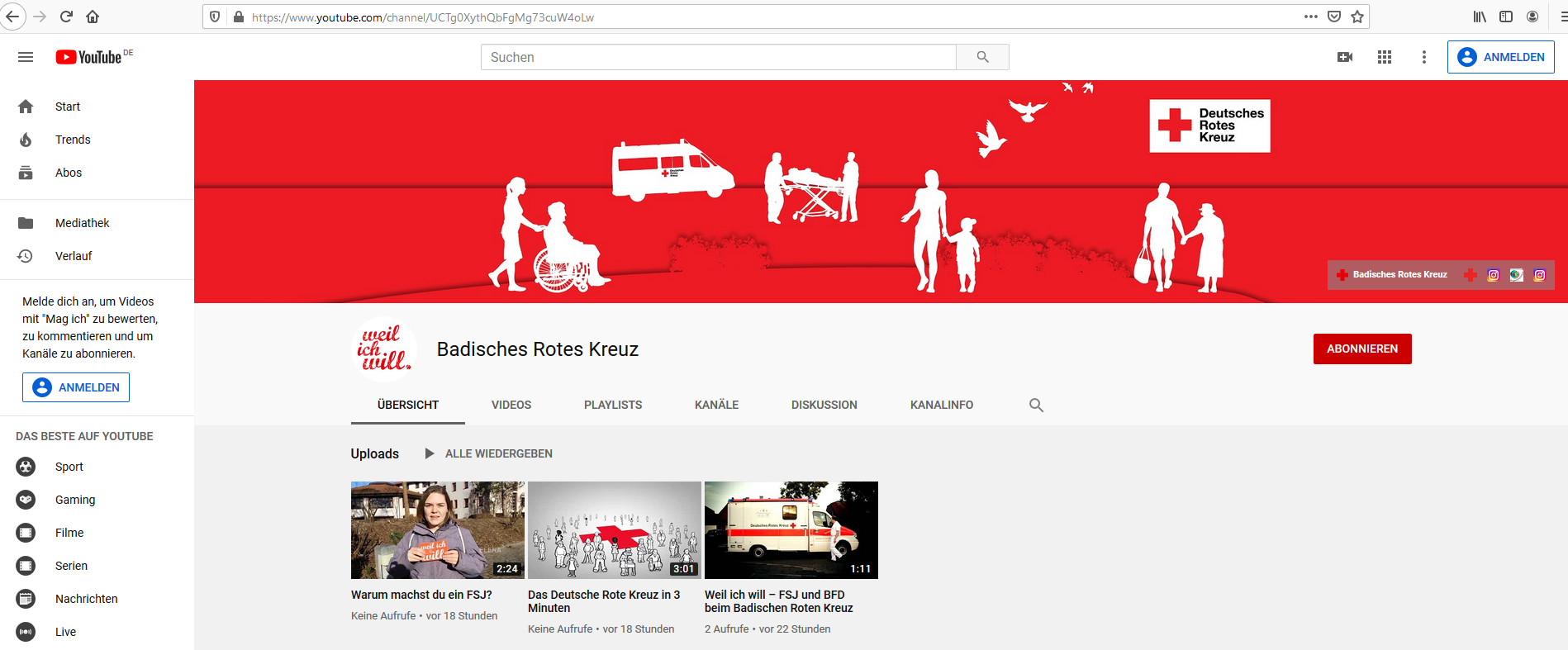
Task: Click the Deutsches Rotes Kreuz logo in the banner
Action: (x=1210, y=126)
